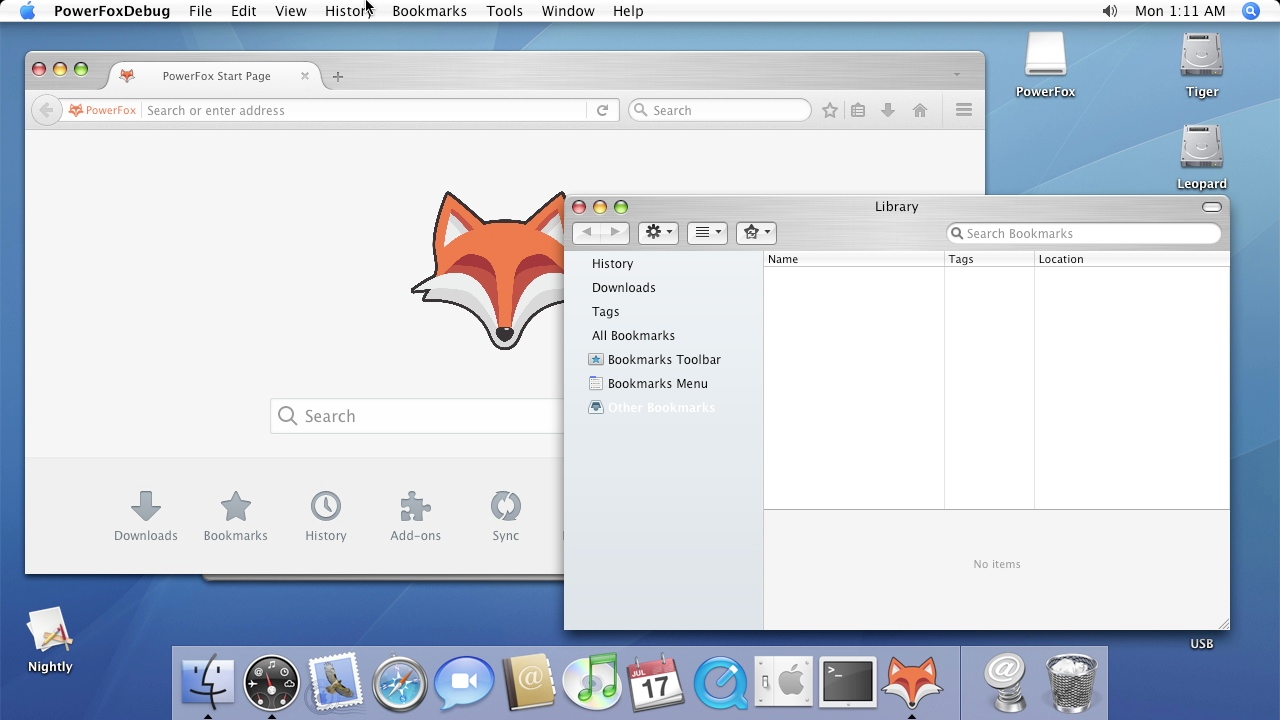
Task: Open the Edit menu
Action: coord(244,11)
